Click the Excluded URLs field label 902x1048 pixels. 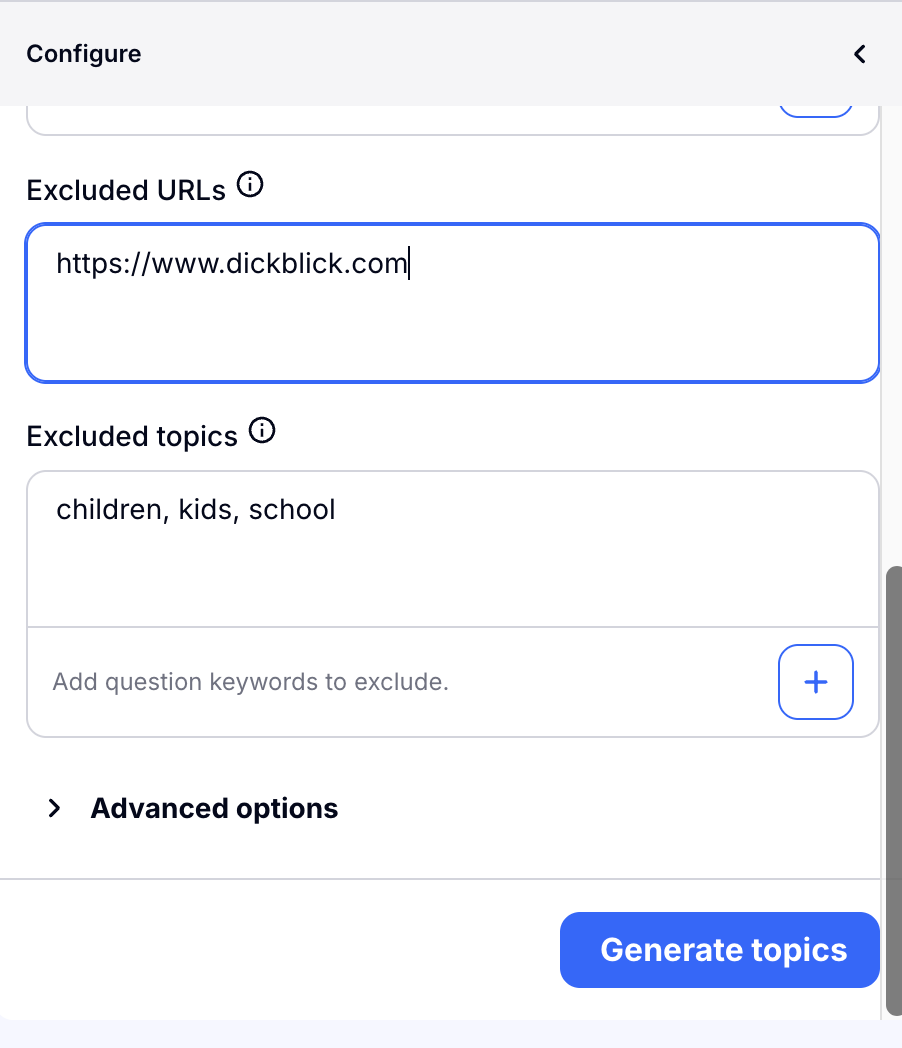point(127,190)
